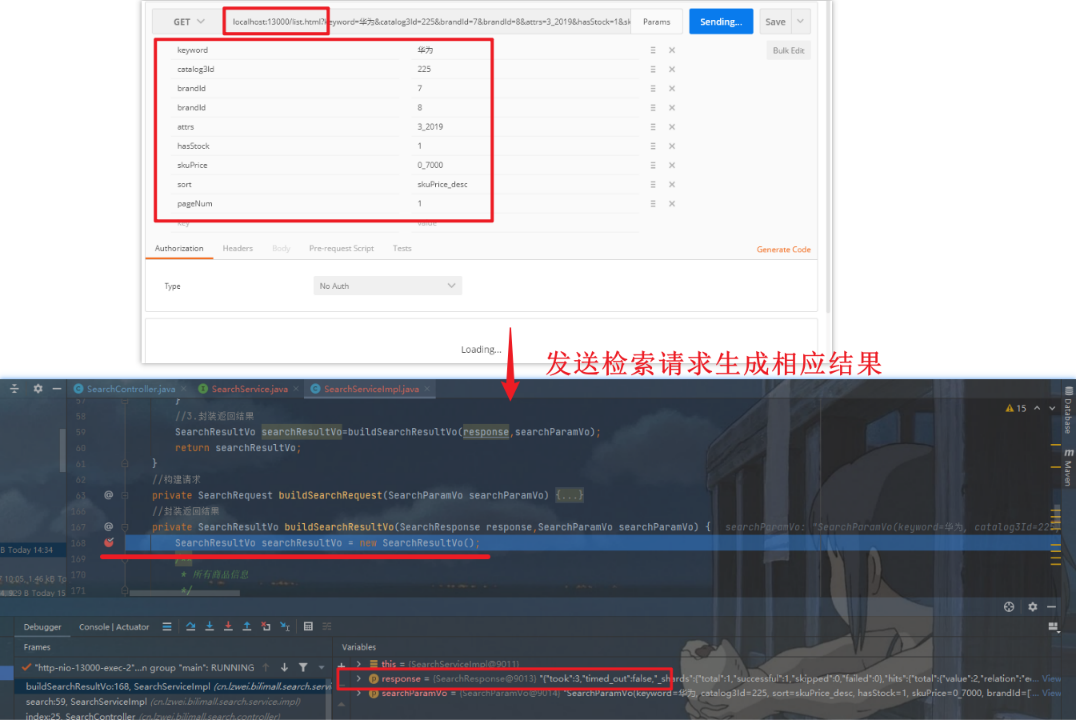Select the SearchServiceImpl.java editor tab
Image resolution: width=1076 pixels, height=720 pixels.
pyautogui.click(x=371, y=389)
